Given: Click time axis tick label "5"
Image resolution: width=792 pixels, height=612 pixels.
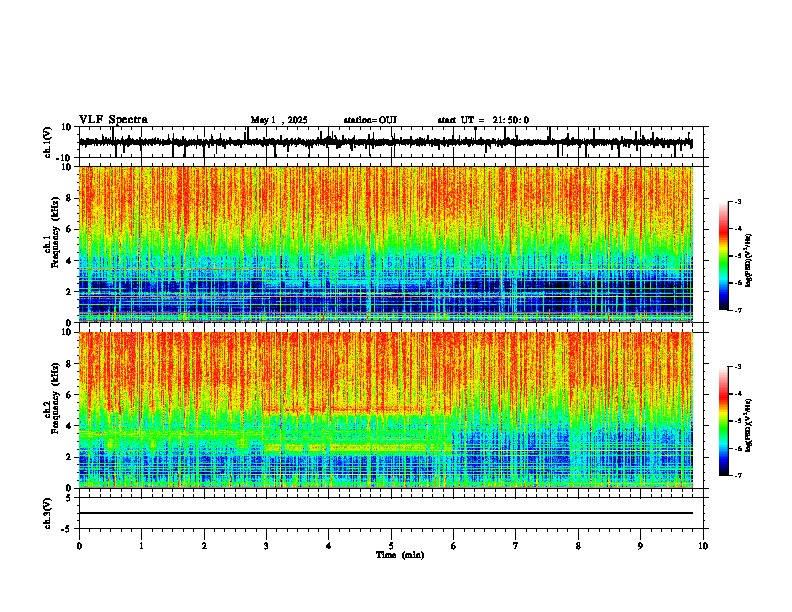Looking at the screenshot, I should point(391,546).
